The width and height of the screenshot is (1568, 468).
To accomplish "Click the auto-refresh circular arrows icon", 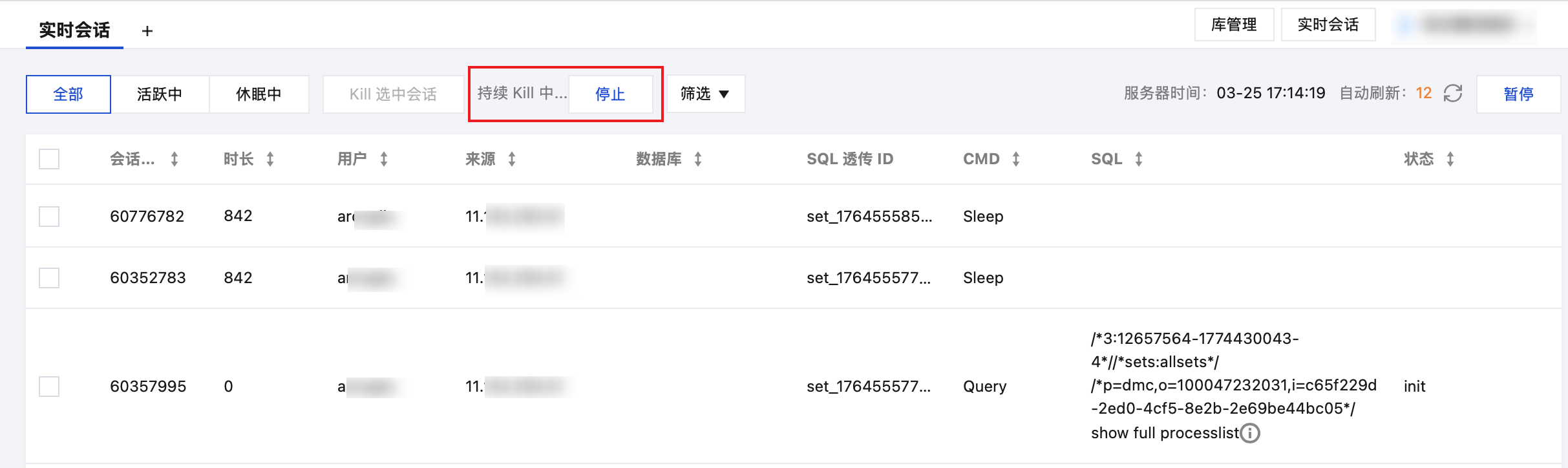I will (1453, 93).
